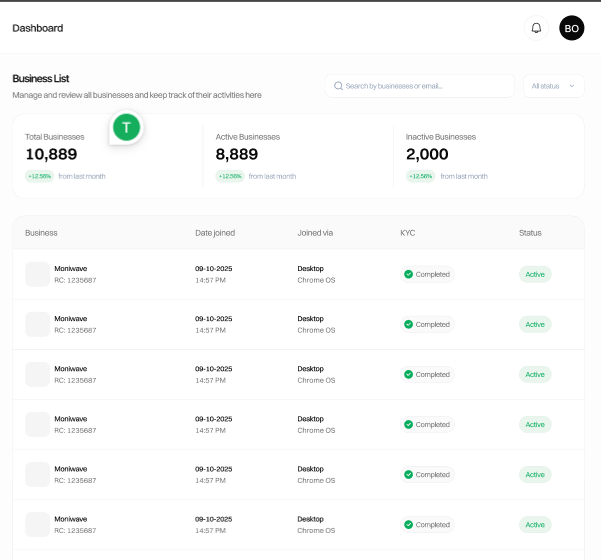Sort by the Business column header
The height and width of the screenshot is (560, 601).
(41, 233)
